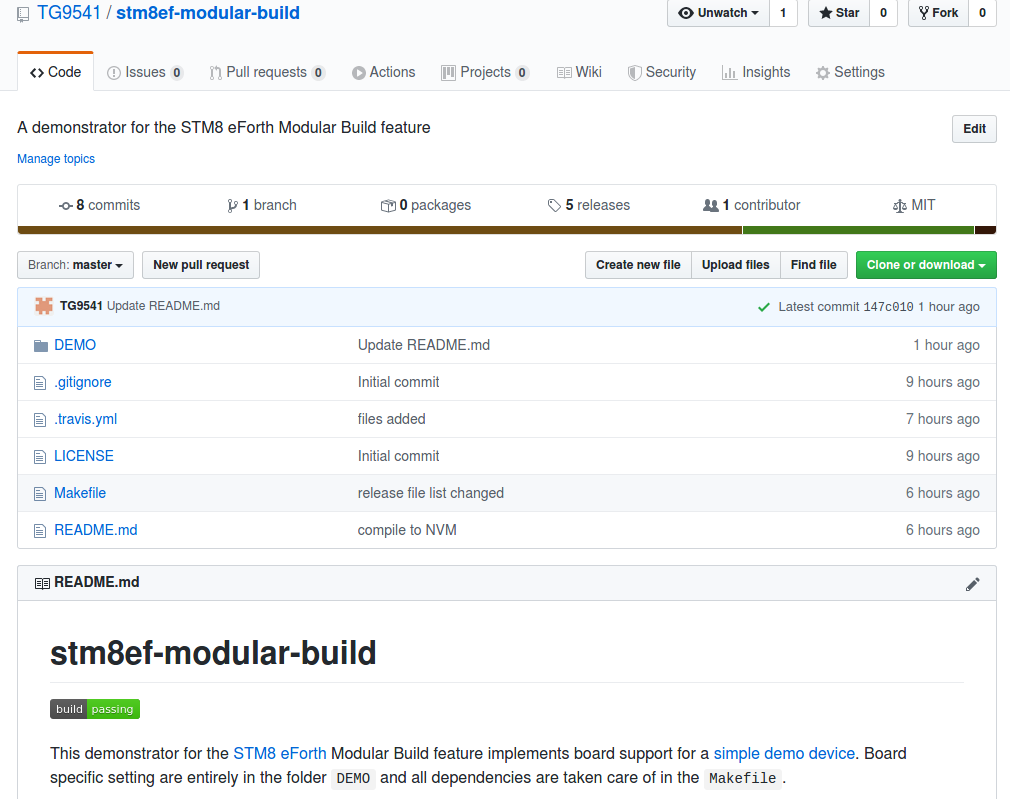Click the forks count of 0

982,13
